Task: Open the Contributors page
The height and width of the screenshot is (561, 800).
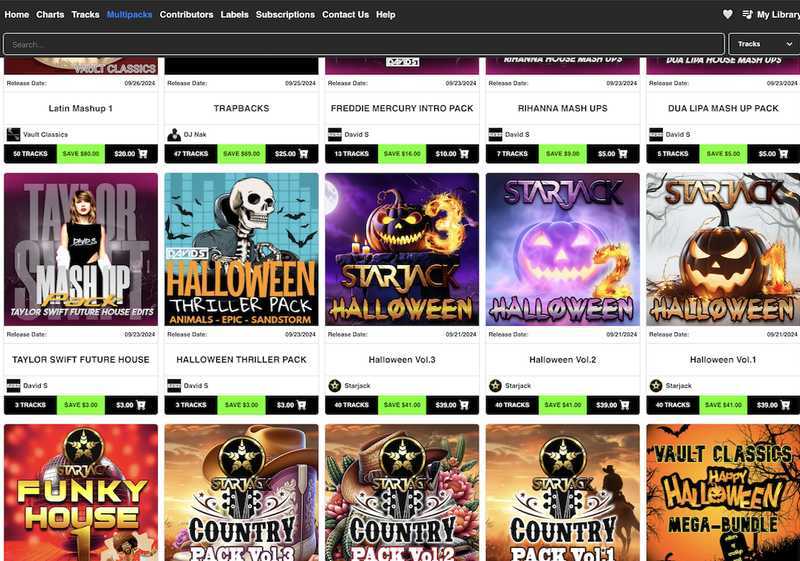Action: pos(186,14)
